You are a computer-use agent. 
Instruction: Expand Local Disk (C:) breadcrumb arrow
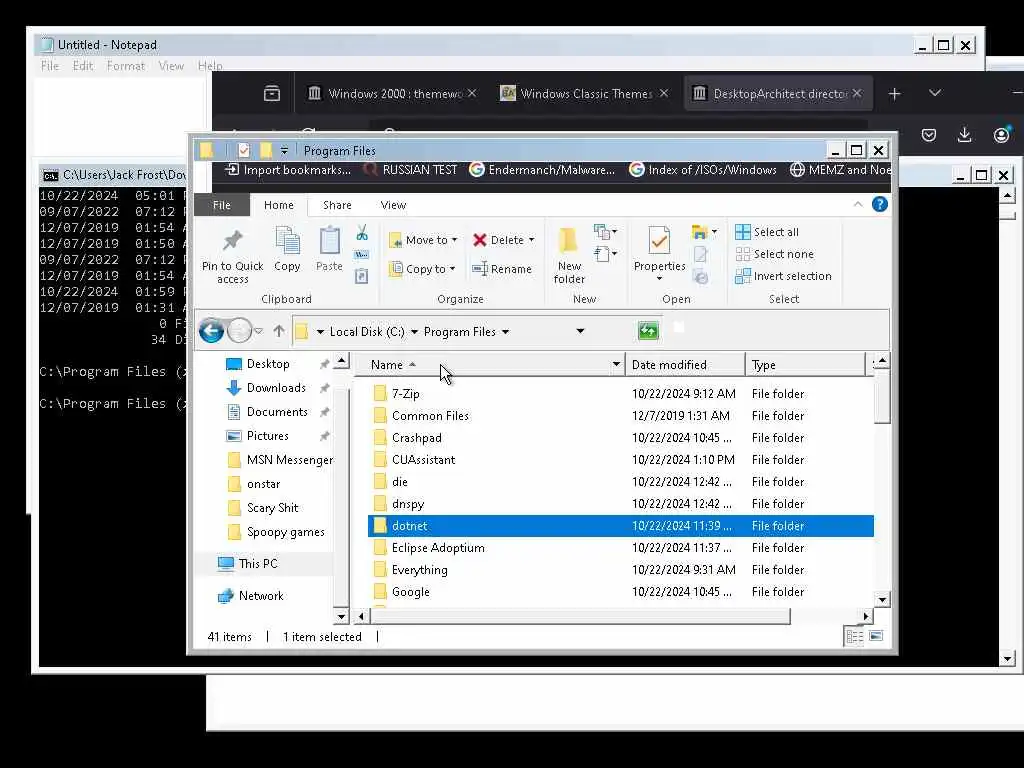coord(414,332)
